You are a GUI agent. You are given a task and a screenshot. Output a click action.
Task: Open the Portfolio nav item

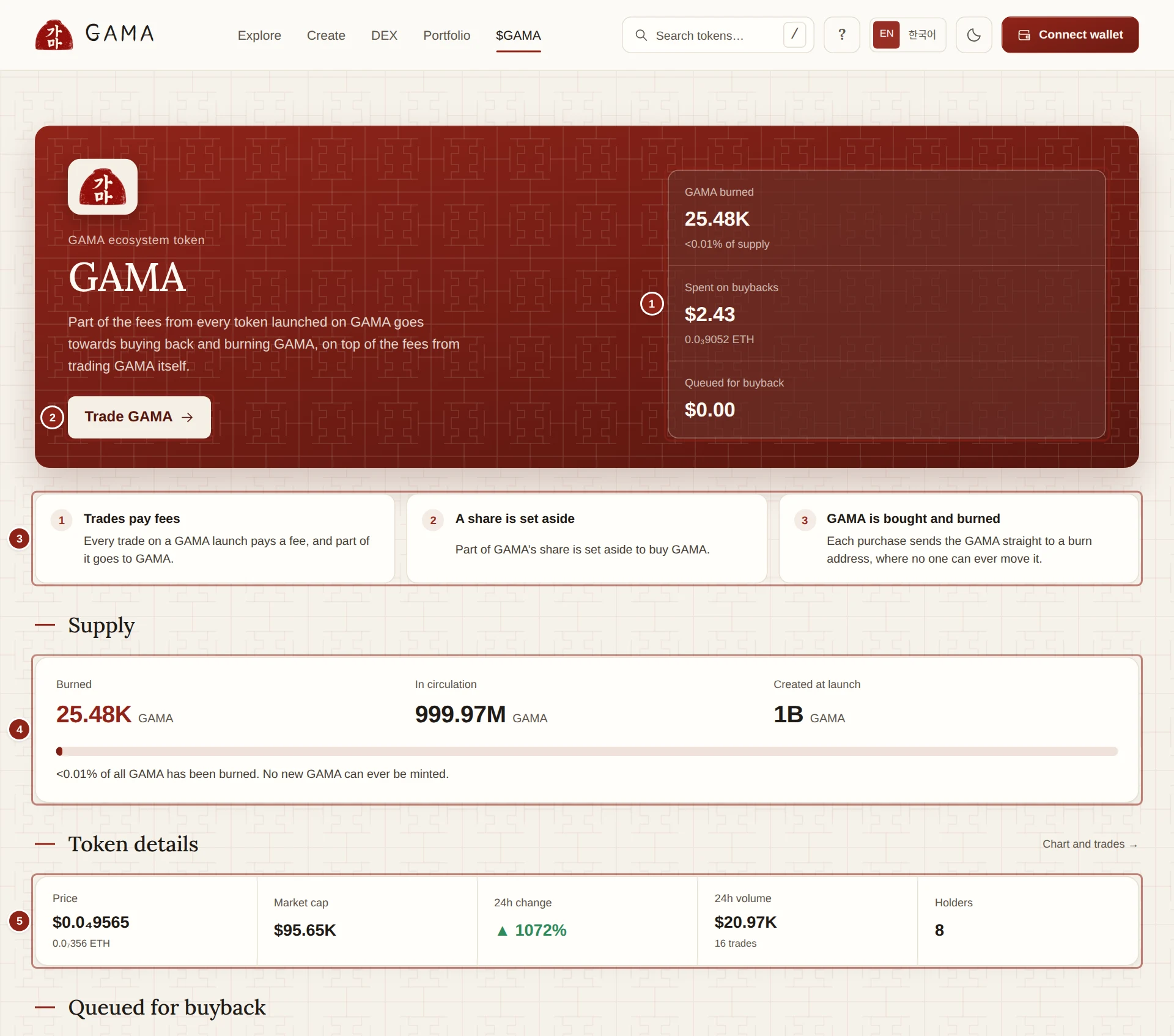(446, 35)
